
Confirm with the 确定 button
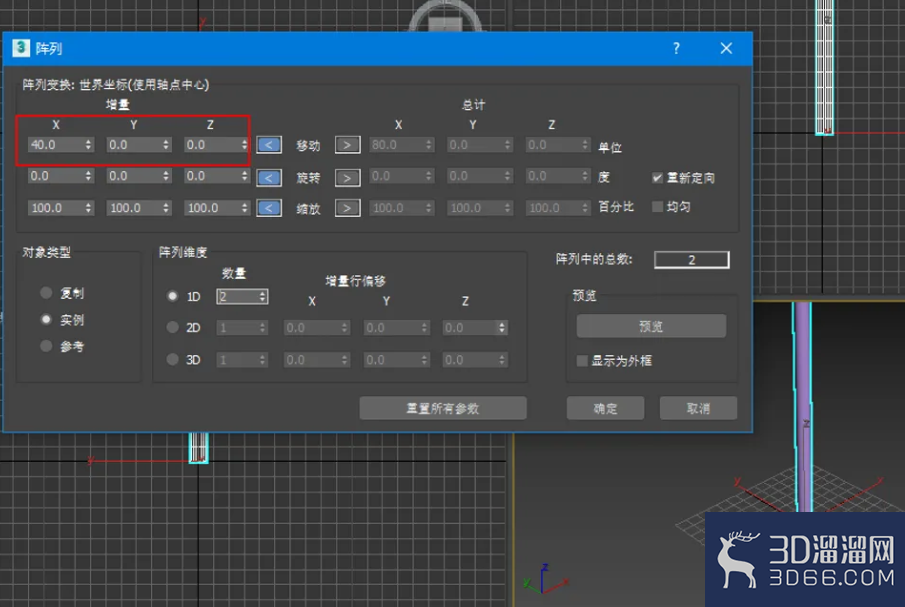click(x=605, y=408)
